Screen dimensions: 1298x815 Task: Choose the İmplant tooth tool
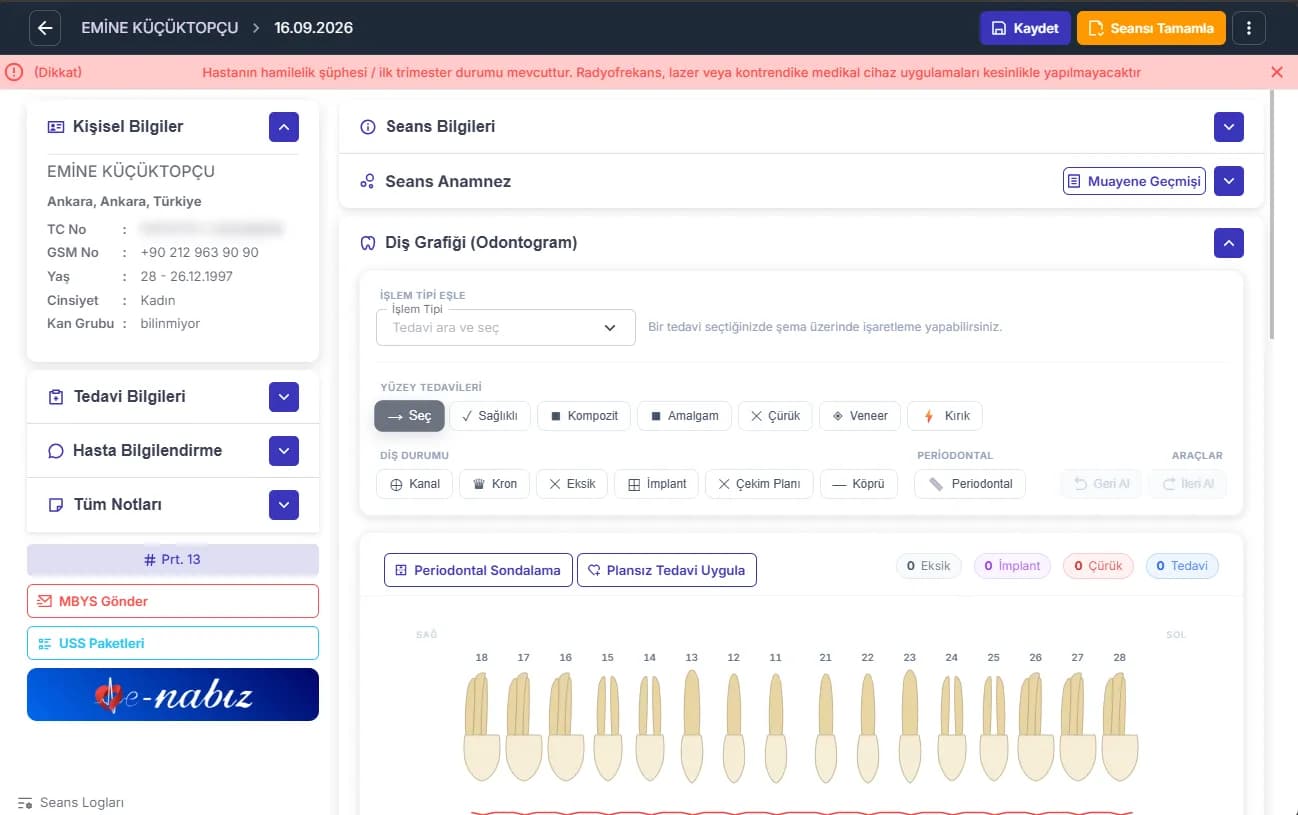click(656, 484)
